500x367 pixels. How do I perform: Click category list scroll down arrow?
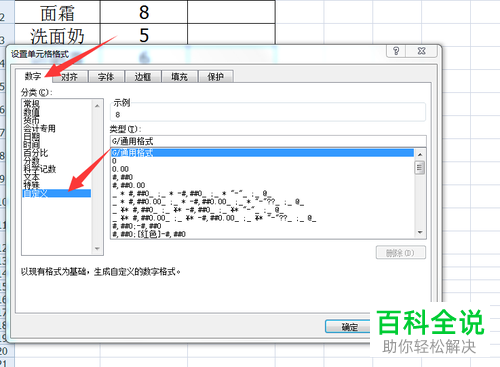[x=97, y=248]
